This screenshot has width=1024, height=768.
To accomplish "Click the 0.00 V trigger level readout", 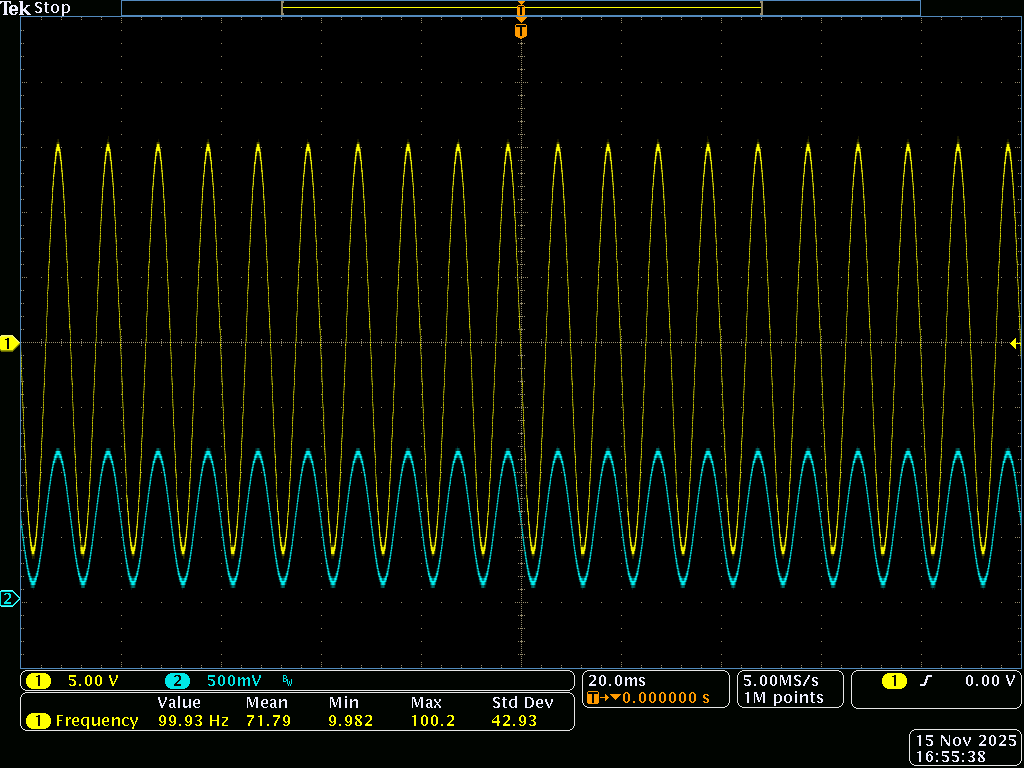I will pyautogui.click(x=990, y=681).
